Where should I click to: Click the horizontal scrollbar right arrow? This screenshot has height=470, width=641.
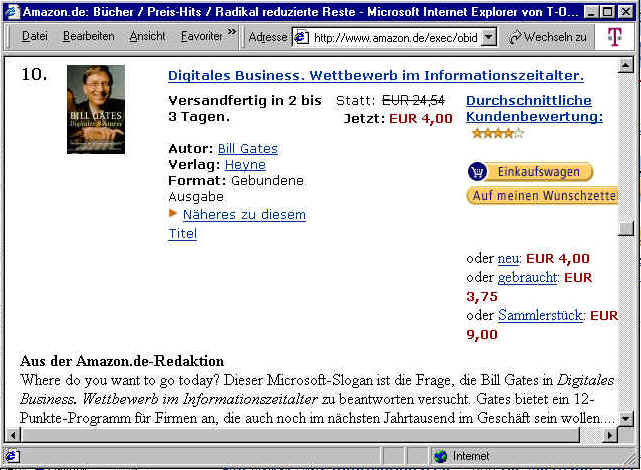(x=610, y=435)
